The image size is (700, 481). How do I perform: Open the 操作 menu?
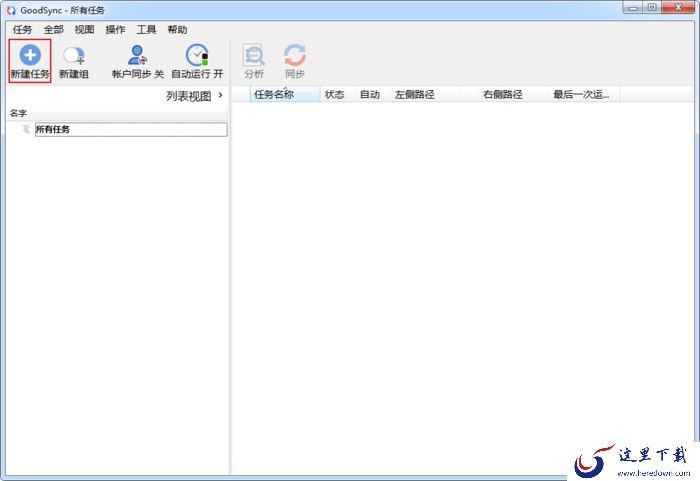tap(115, 29)
